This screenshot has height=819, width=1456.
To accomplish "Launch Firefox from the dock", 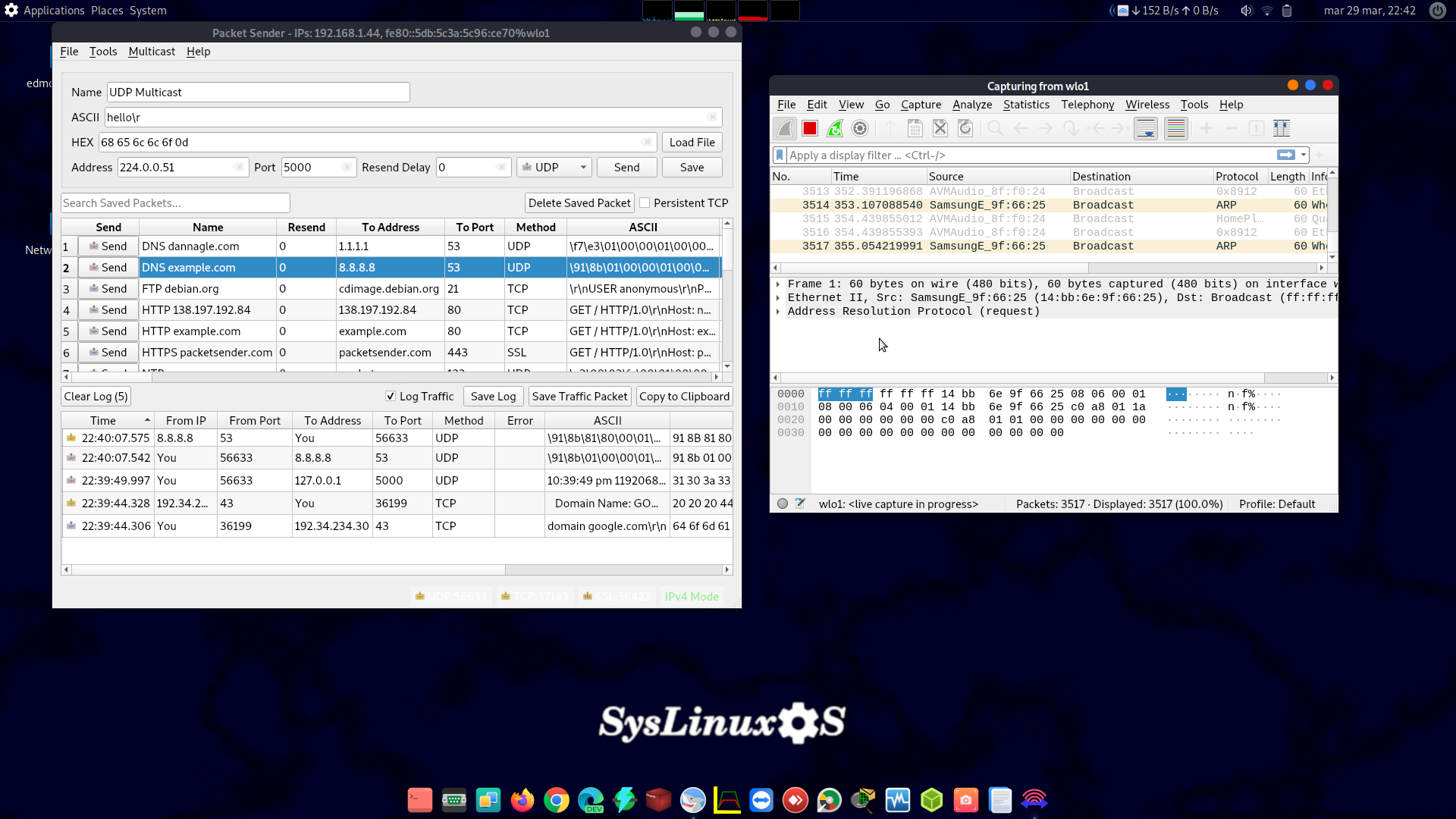I will (522, 800).
